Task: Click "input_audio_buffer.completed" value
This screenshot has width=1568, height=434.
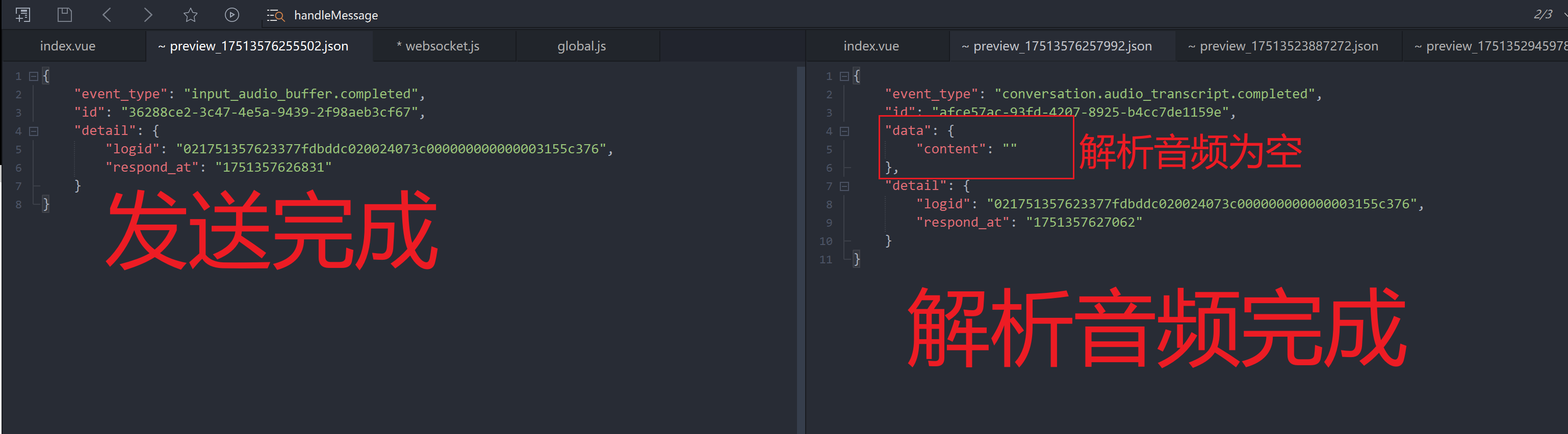Action: 301,94
